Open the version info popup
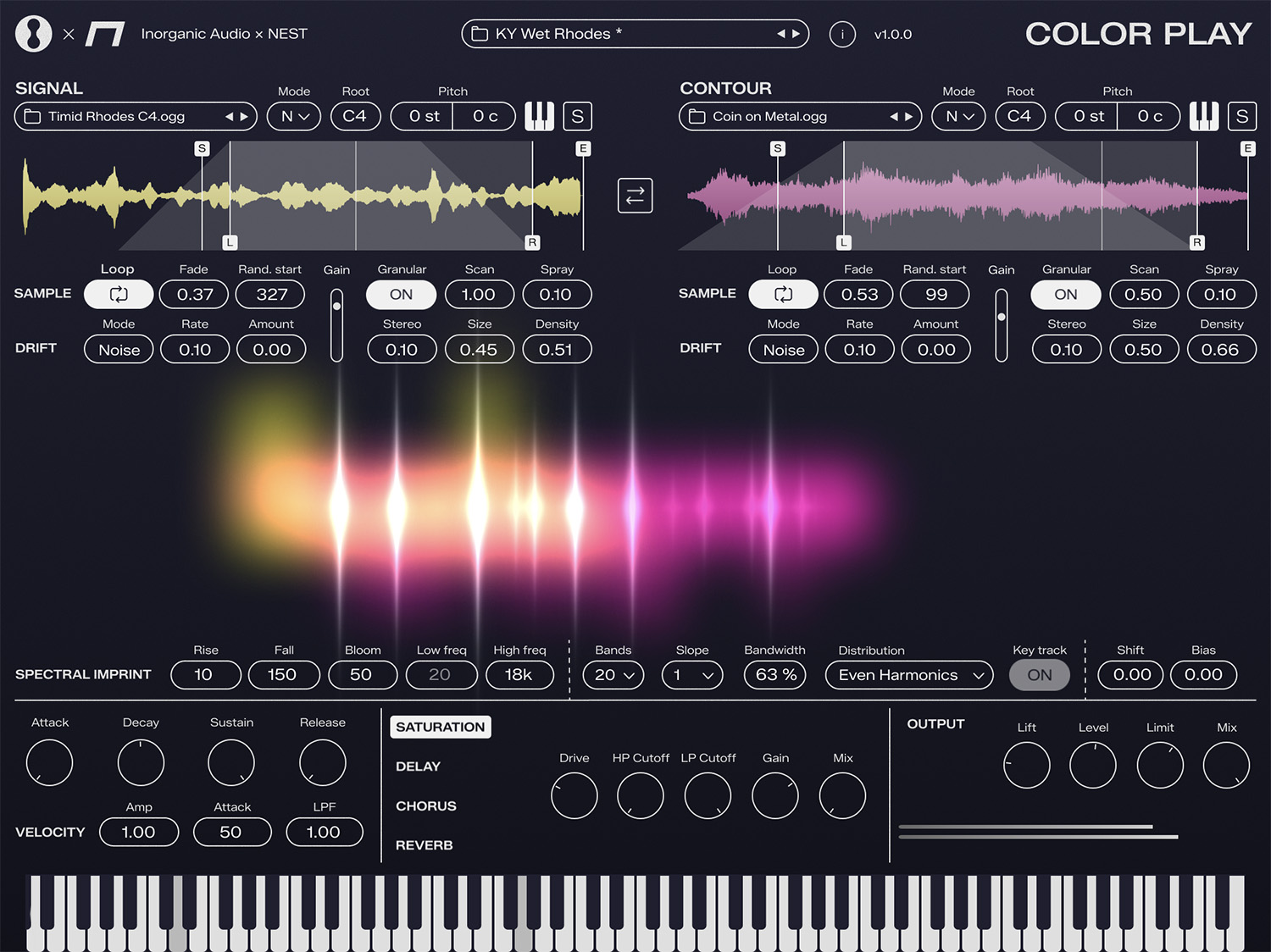 click(842, 34)
